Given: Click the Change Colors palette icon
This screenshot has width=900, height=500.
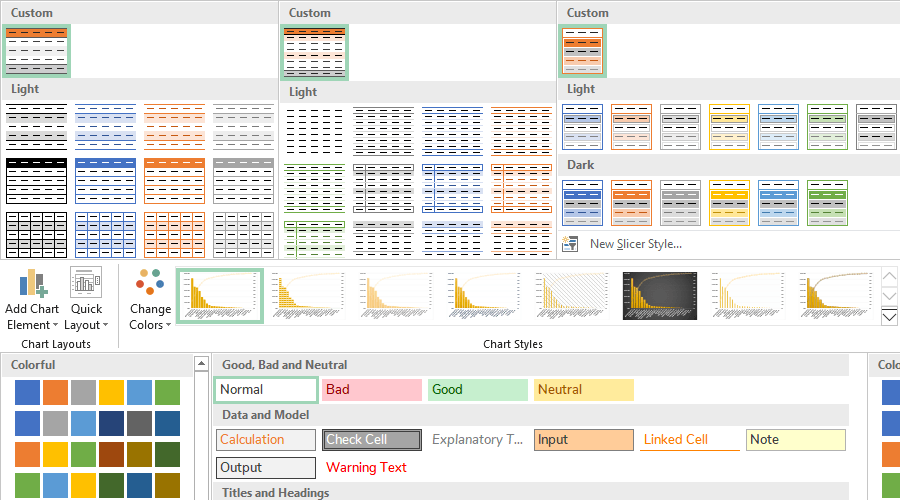Looking at the screenshot, I should click(150, 282).
